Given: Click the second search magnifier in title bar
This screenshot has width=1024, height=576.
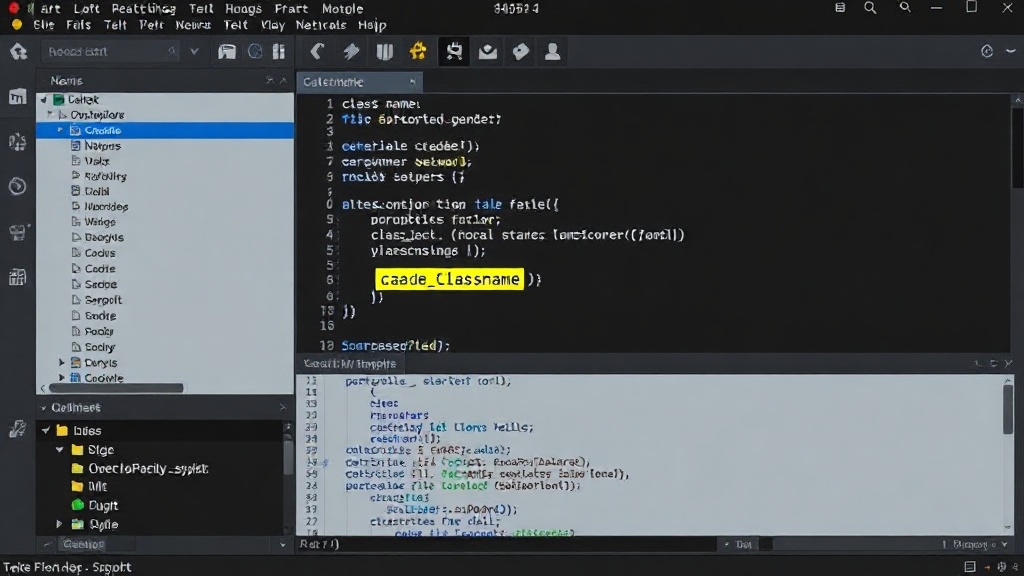Looking at the screenshot, I should coord(904,7).
